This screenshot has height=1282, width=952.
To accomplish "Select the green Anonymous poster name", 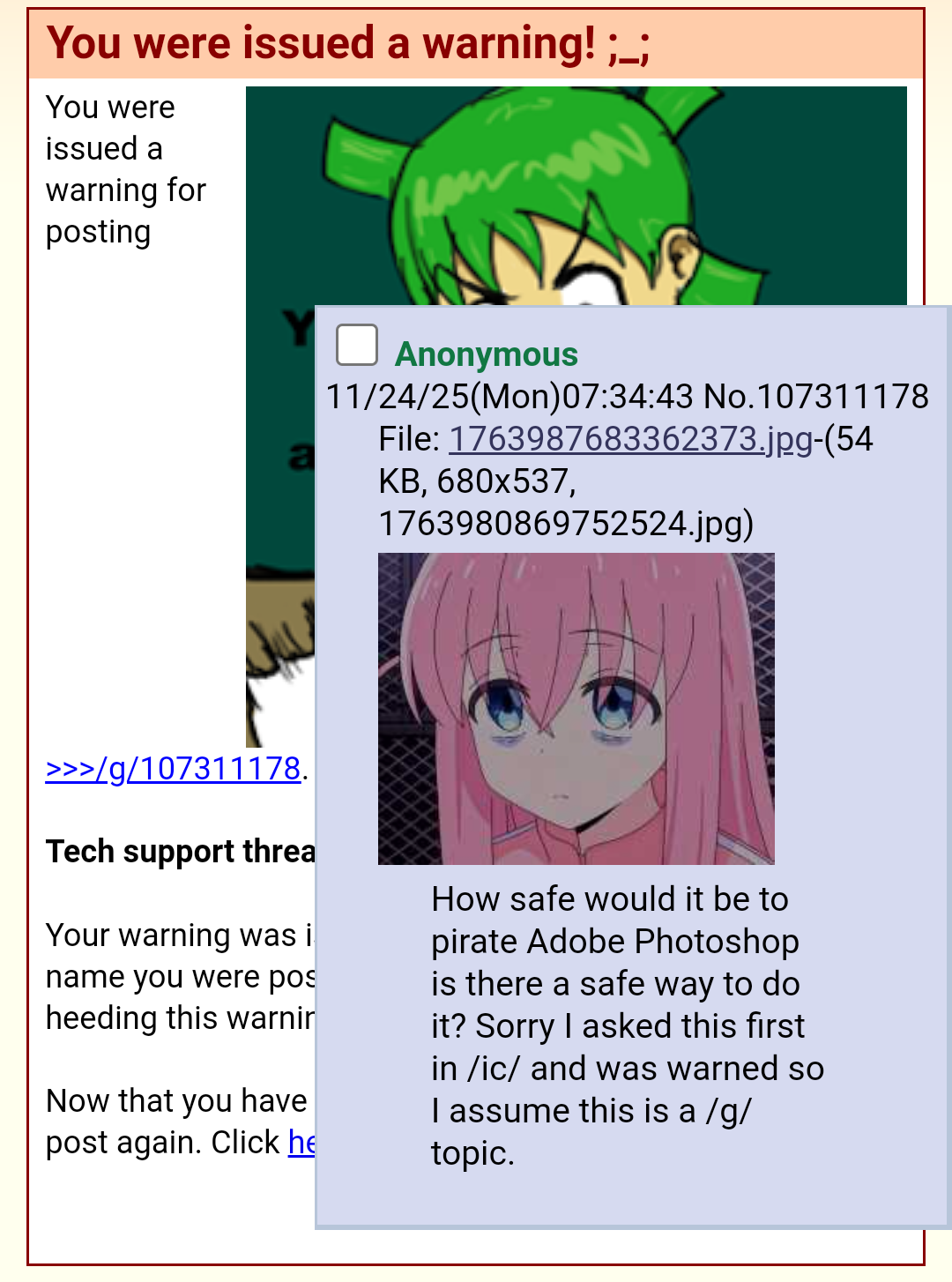I will [x=487, y=354].
